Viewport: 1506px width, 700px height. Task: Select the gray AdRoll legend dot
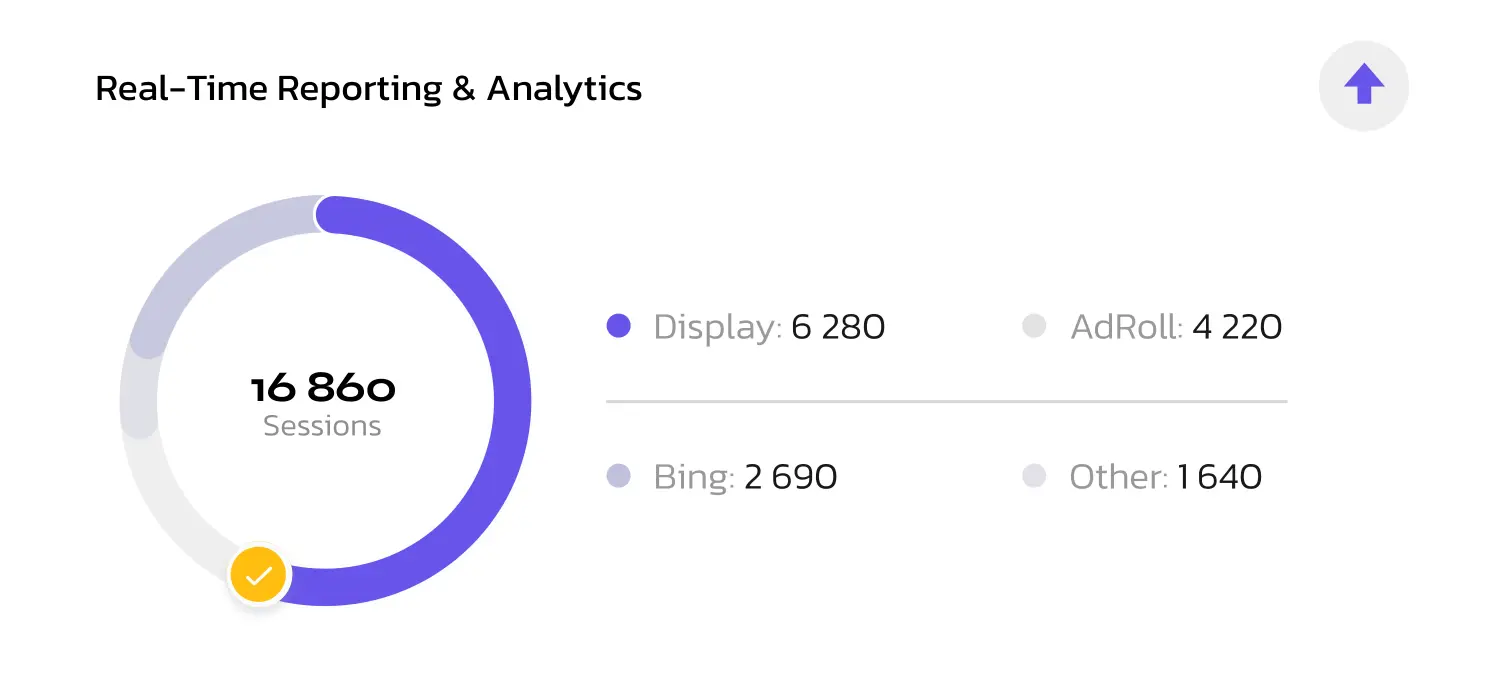[x=1034, y=326]
